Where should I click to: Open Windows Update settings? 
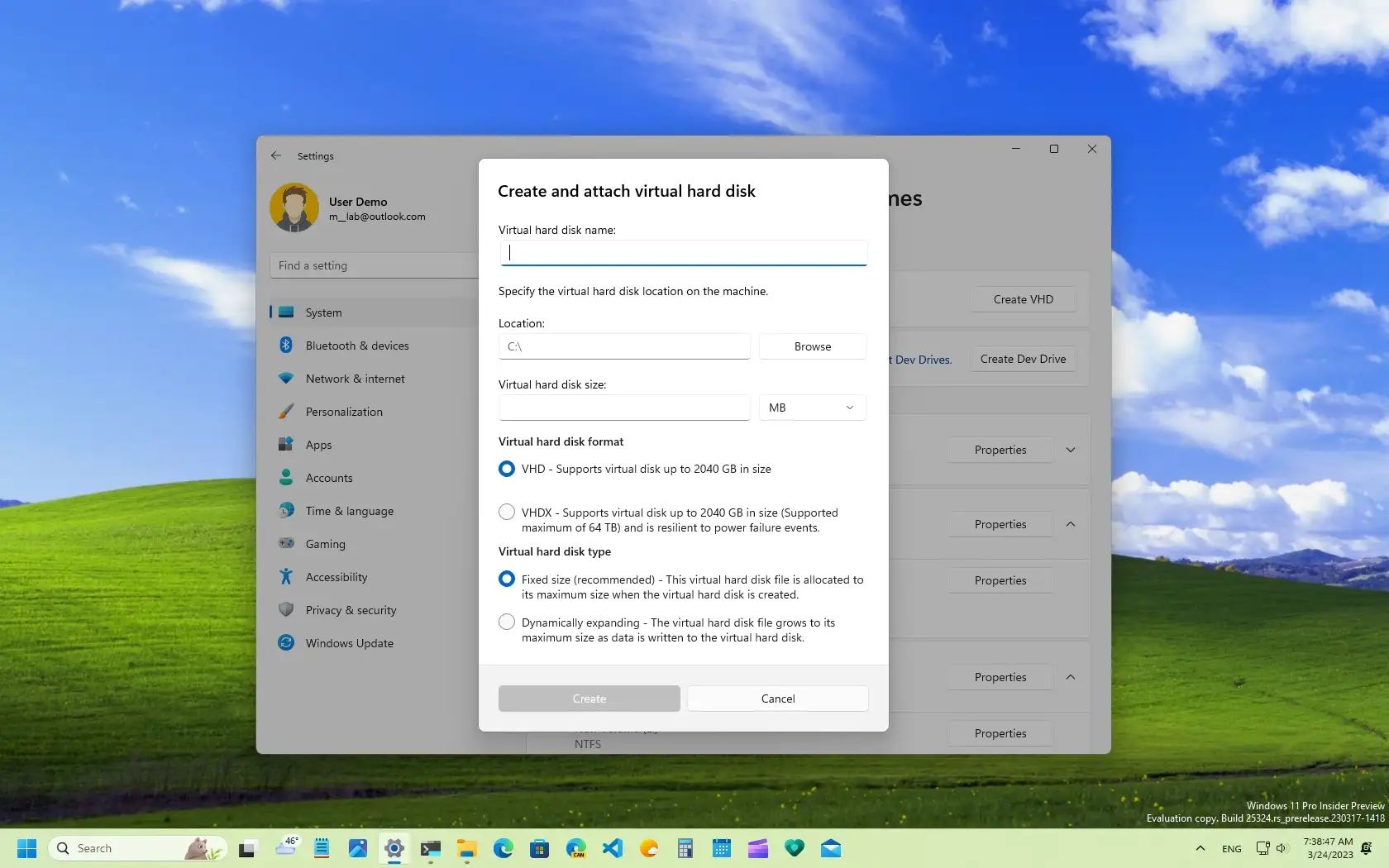(x=348, y=643)
